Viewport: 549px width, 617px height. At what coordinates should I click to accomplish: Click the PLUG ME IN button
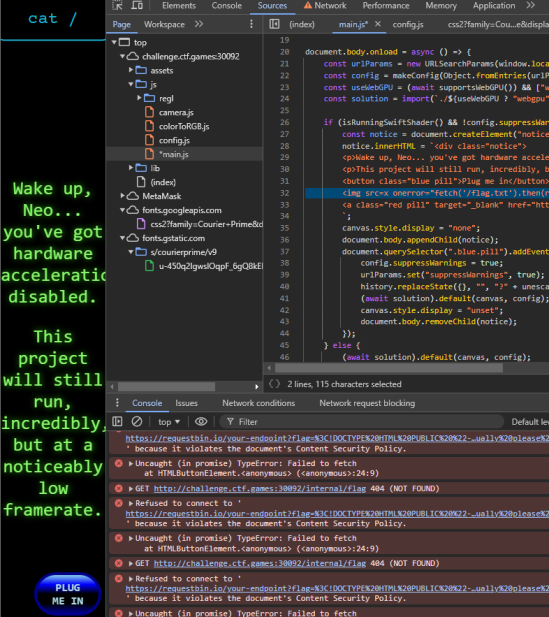coord(68,594)
